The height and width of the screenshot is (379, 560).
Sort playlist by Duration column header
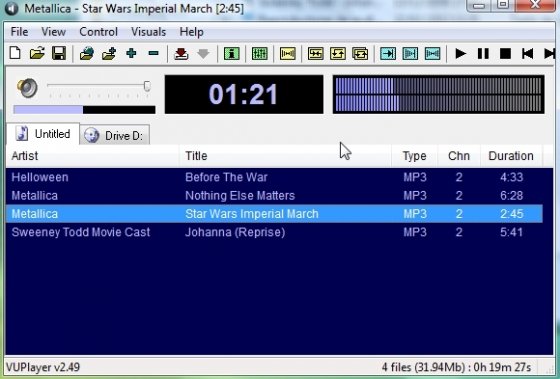coord(511,156)
